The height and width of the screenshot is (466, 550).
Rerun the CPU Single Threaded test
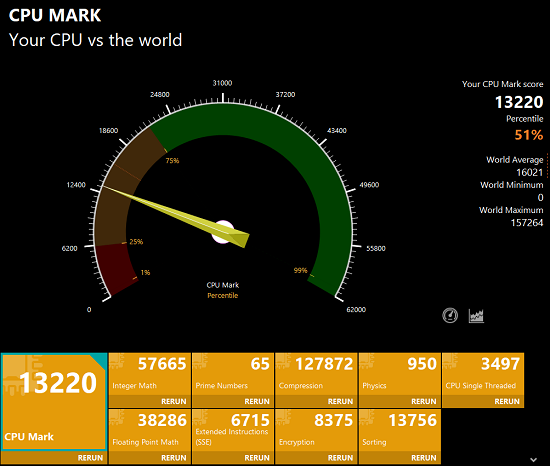click(x=507, y=401)
